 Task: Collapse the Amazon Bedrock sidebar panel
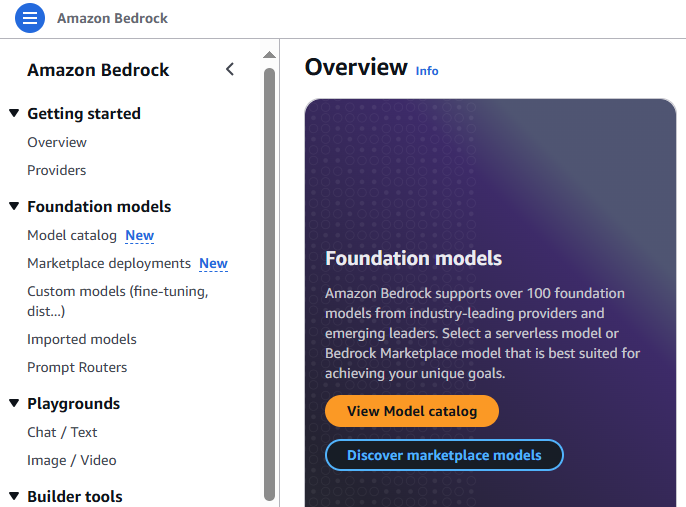pos(230,69)
